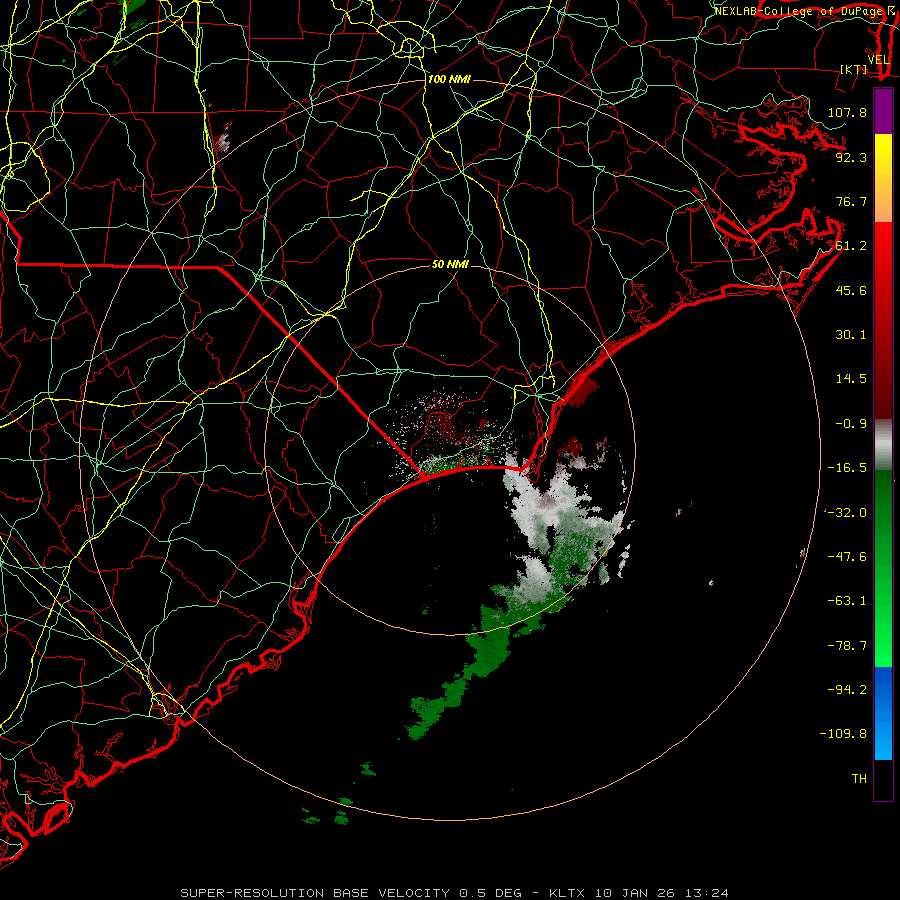The image size is (900, 900).
Task: Click the 107.8 velocity scale value
Action: [847, 112]
